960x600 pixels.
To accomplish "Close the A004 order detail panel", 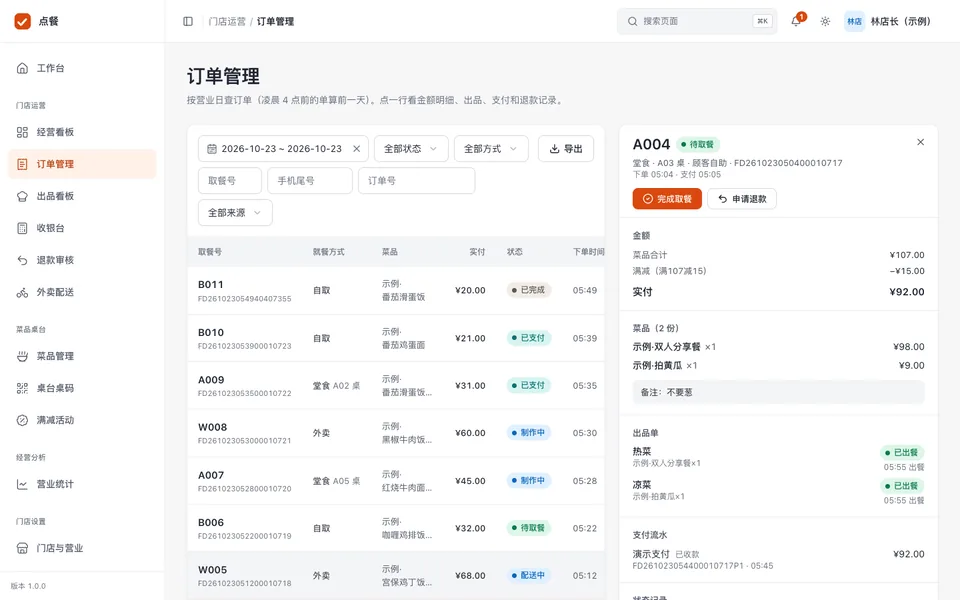I will pos(920,142).
